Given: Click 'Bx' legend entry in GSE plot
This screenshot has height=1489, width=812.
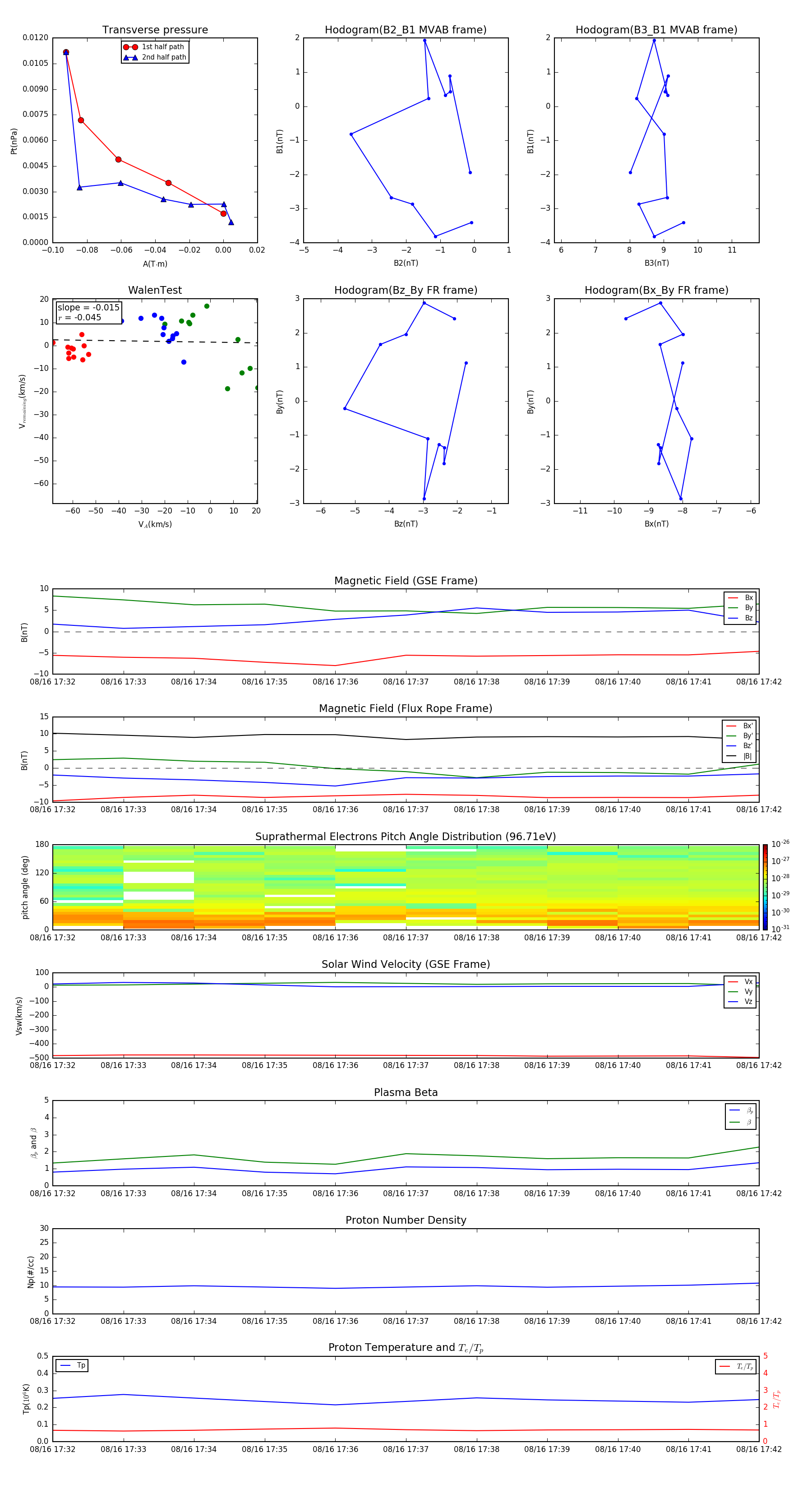Looking at the screenshot, I should tap(740, 598).
